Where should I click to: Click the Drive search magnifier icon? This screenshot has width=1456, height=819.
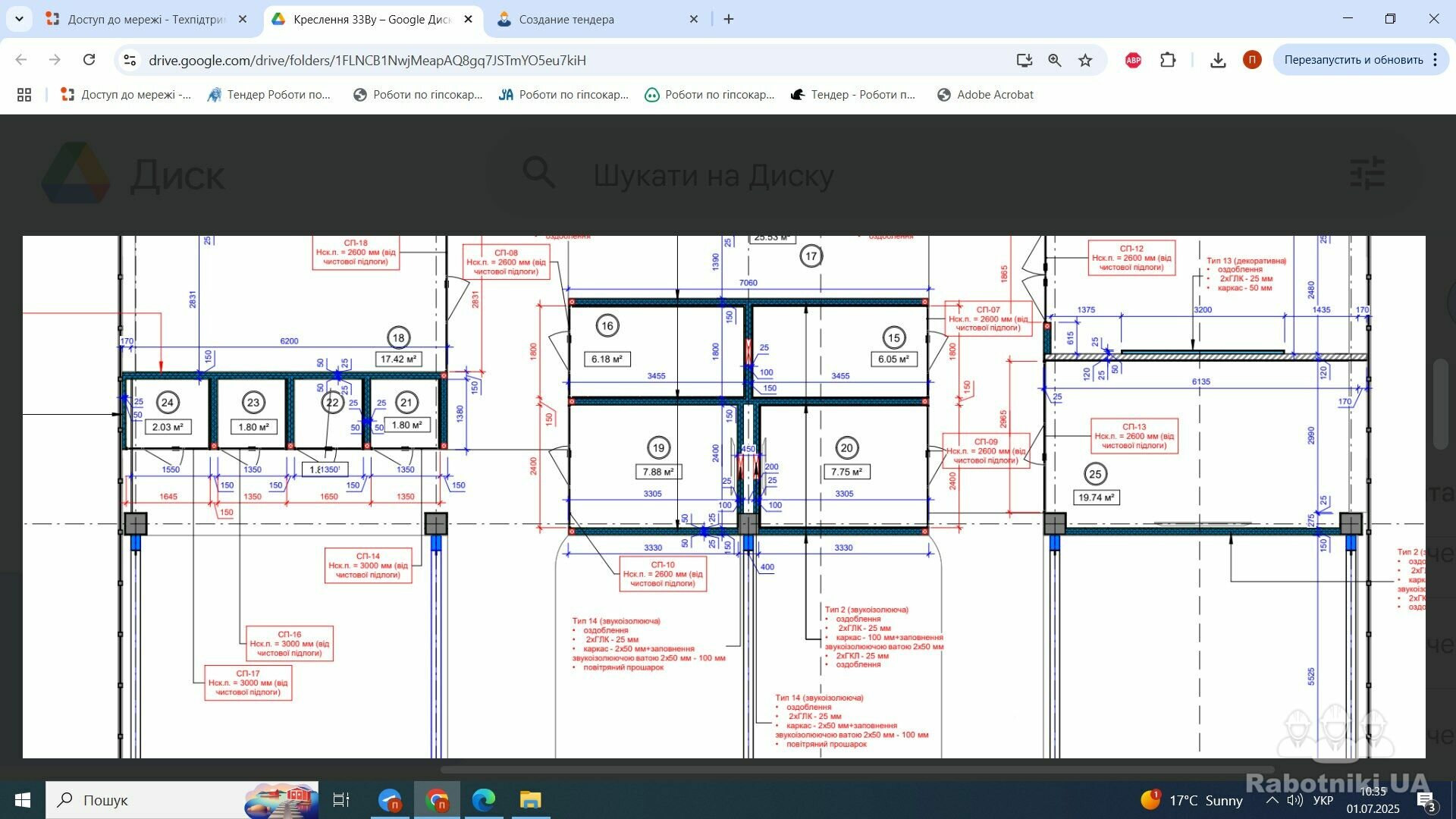tap(539, 174)
